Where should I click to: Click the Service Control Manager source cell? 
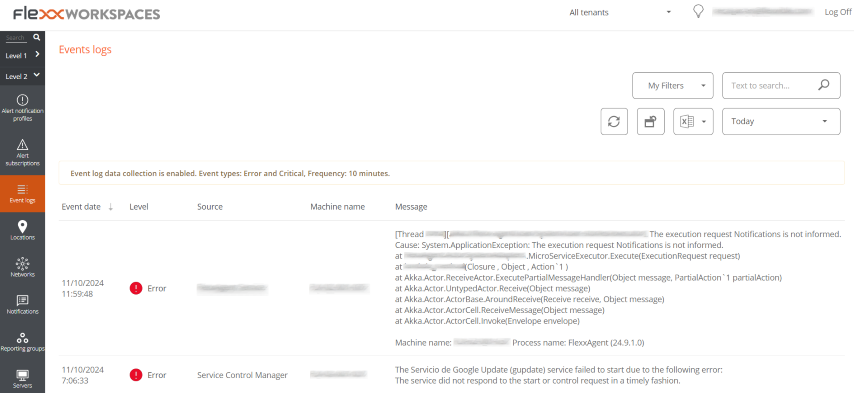tap(242, 375)
